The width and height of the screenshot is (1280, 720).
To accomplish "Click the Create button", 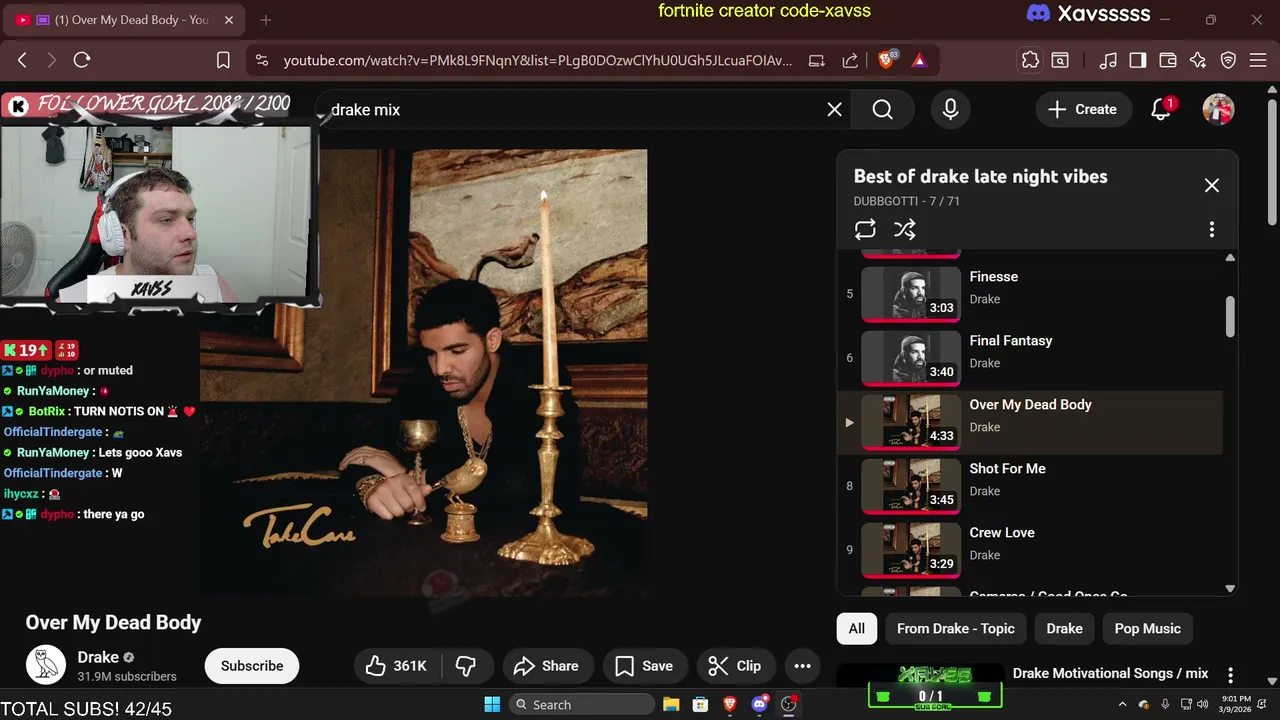I will coord(1082,110).
